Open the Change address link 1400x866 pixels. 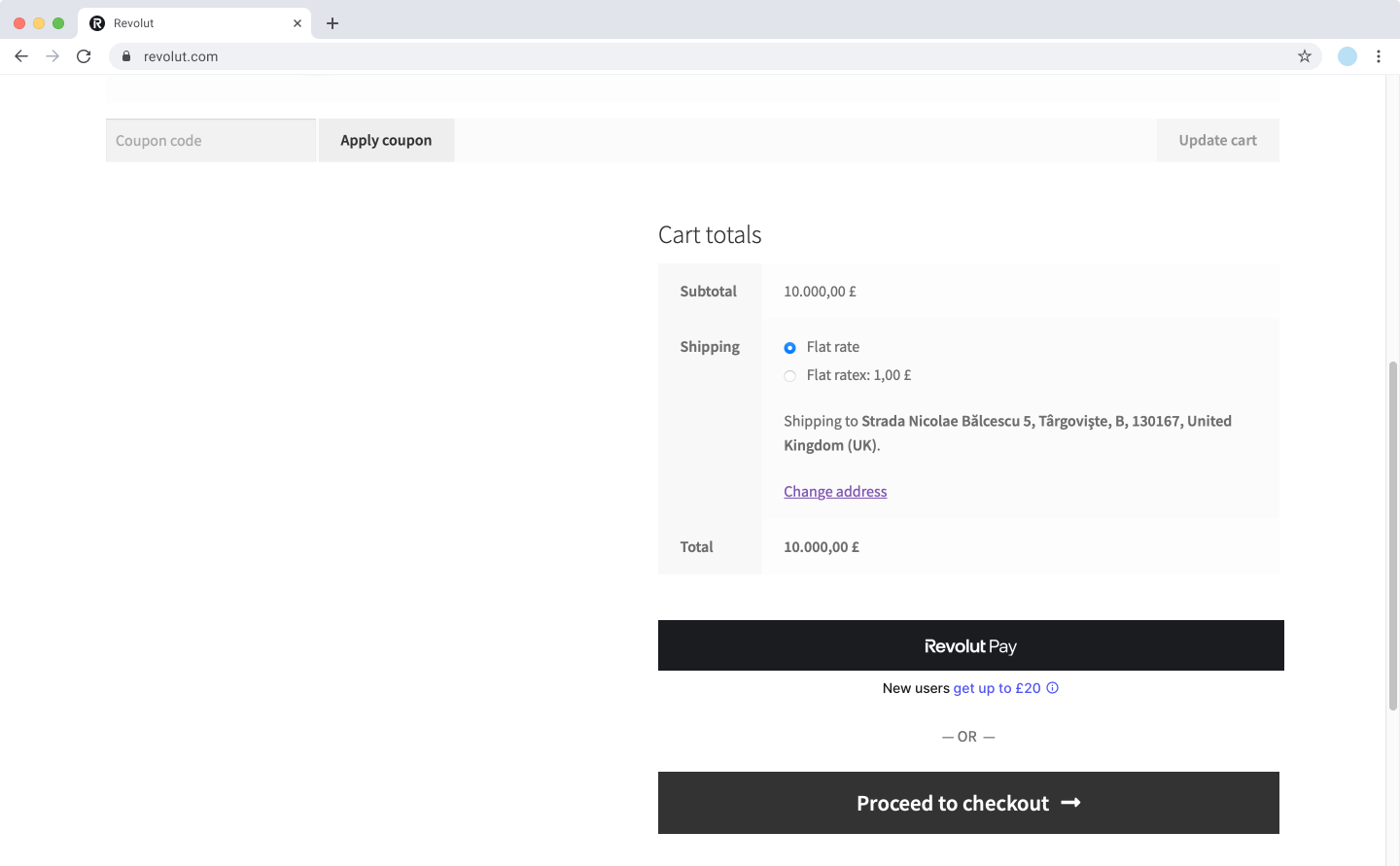[x=835, y=492]
